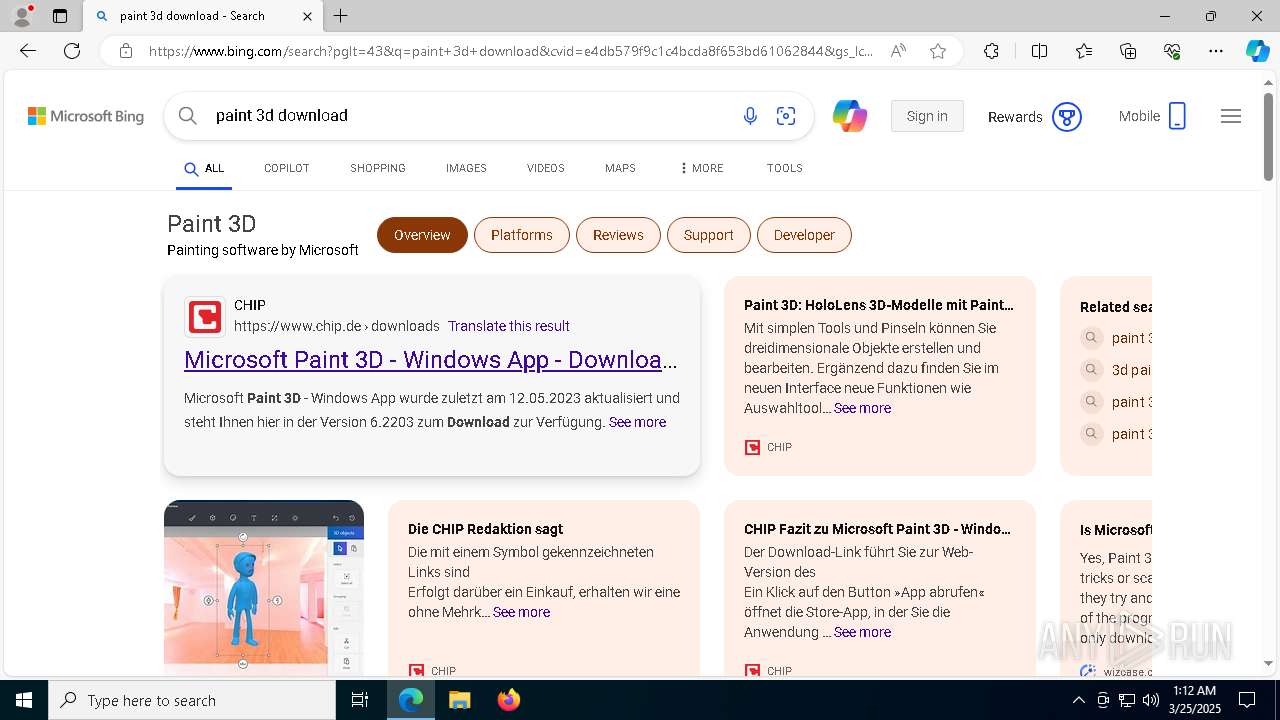Image resolution: width=1280 pixels, height=720 pixels.
Task: Click the Sign in button
Action: tap(927, 116)
